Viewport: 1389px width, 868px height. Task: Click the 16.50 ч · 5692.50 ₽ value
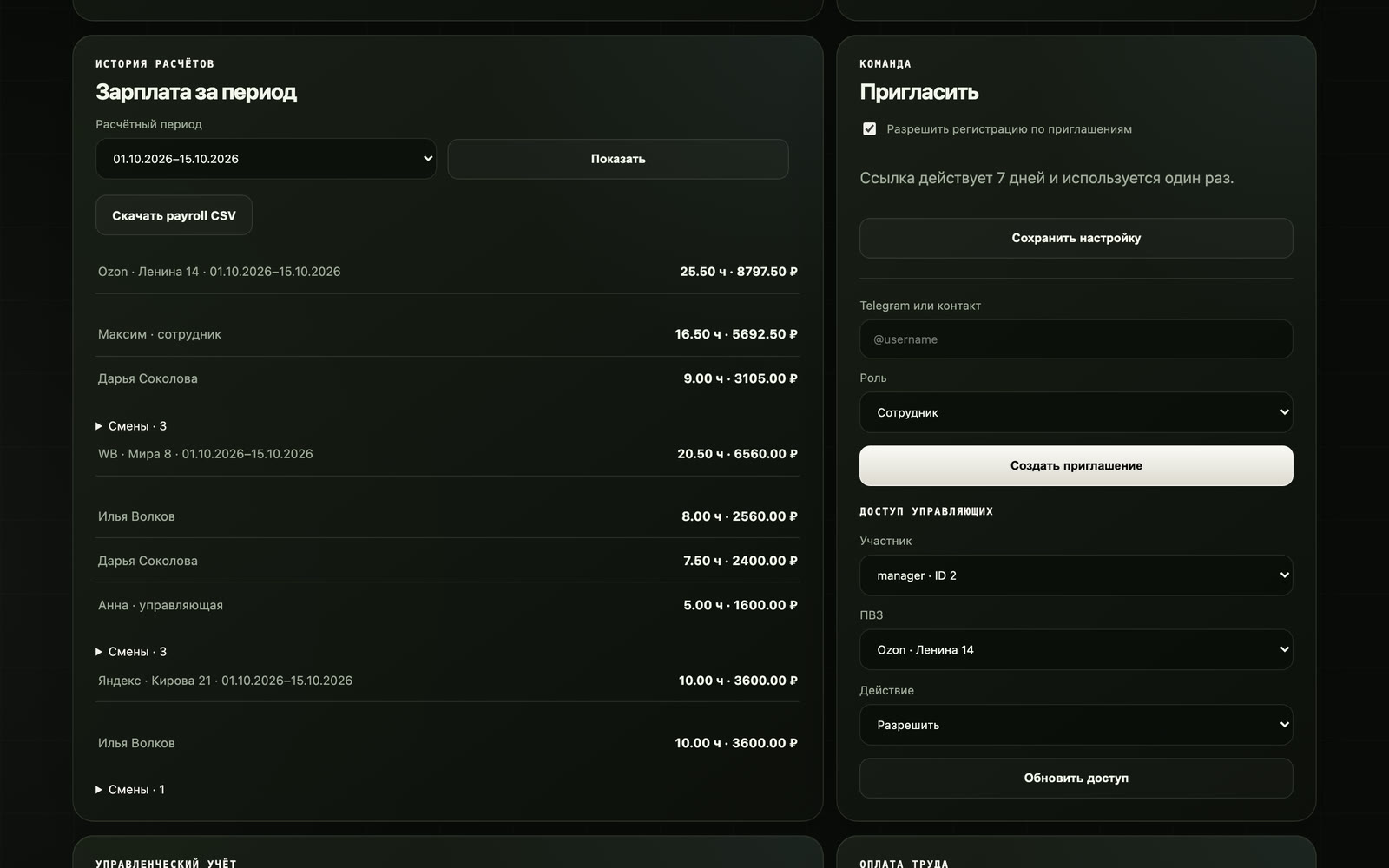coord(736,334)
